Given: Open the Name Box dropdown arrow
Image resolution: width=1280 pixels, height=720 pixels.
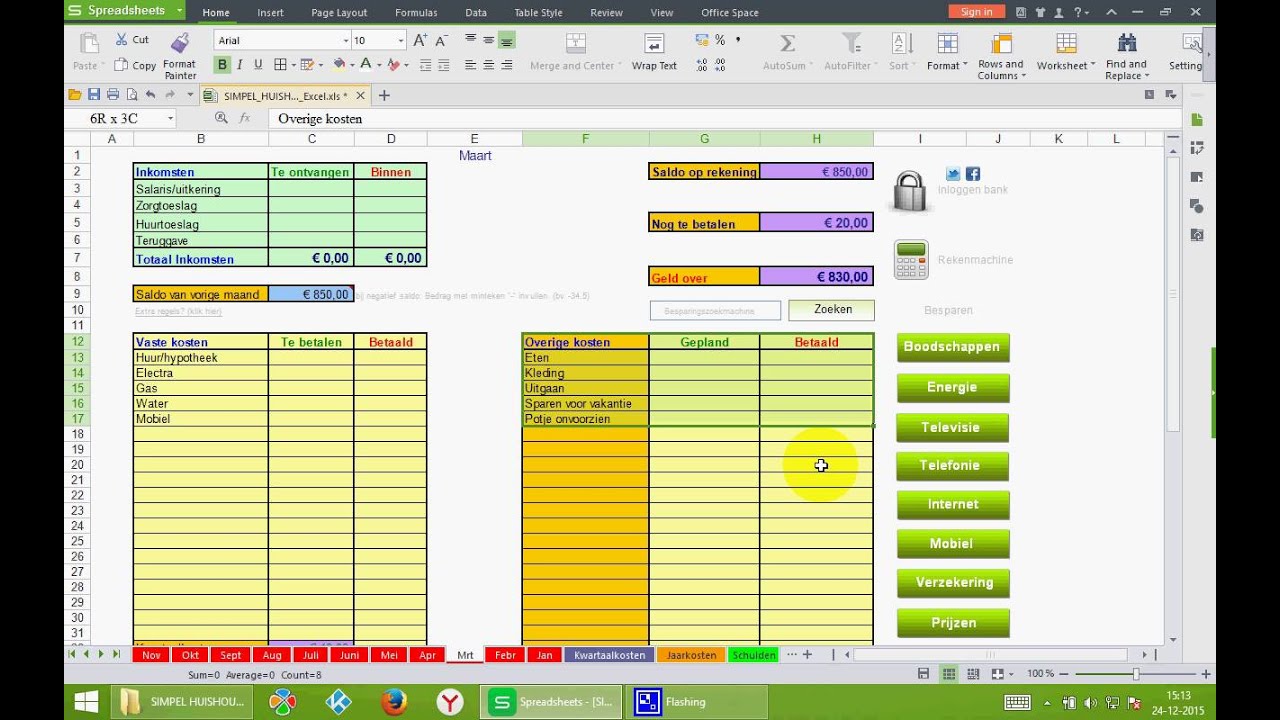Looking at the screenshot, I should point(170,118).
